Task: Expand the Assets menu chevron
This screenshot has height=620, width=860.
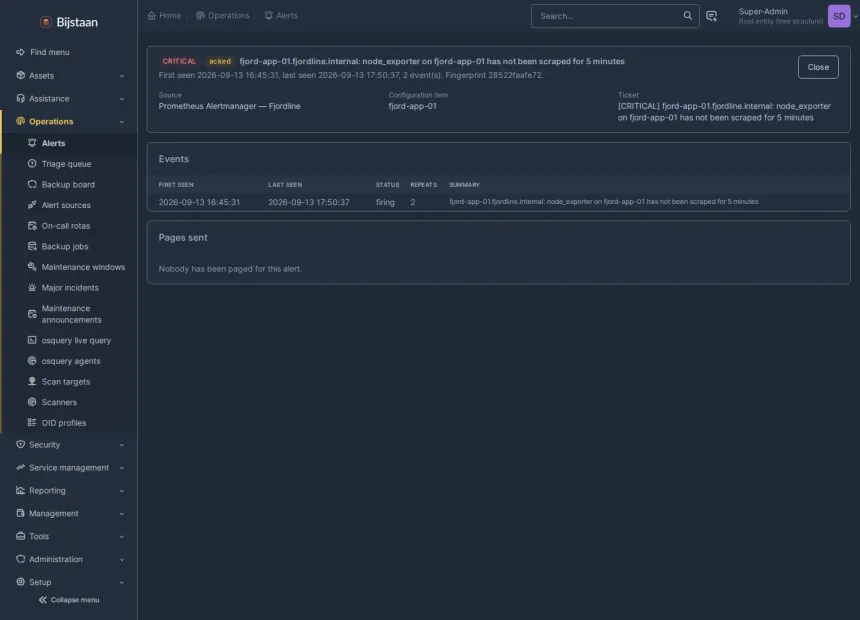Action: click(x=122, y=76)
